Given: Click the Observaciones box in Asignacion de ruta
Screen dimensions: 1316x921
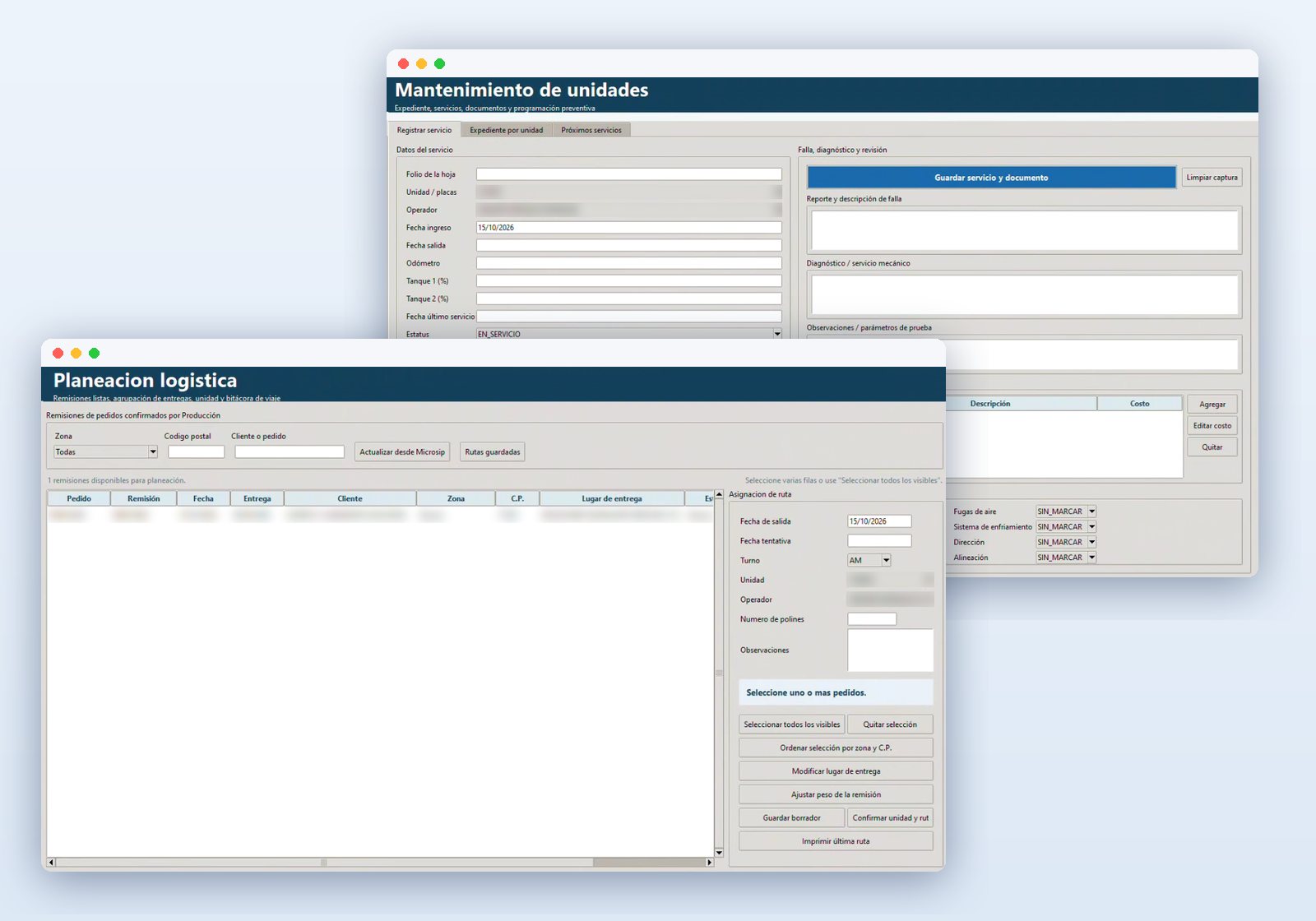Looking at the screenshot, I should [891, 650].
